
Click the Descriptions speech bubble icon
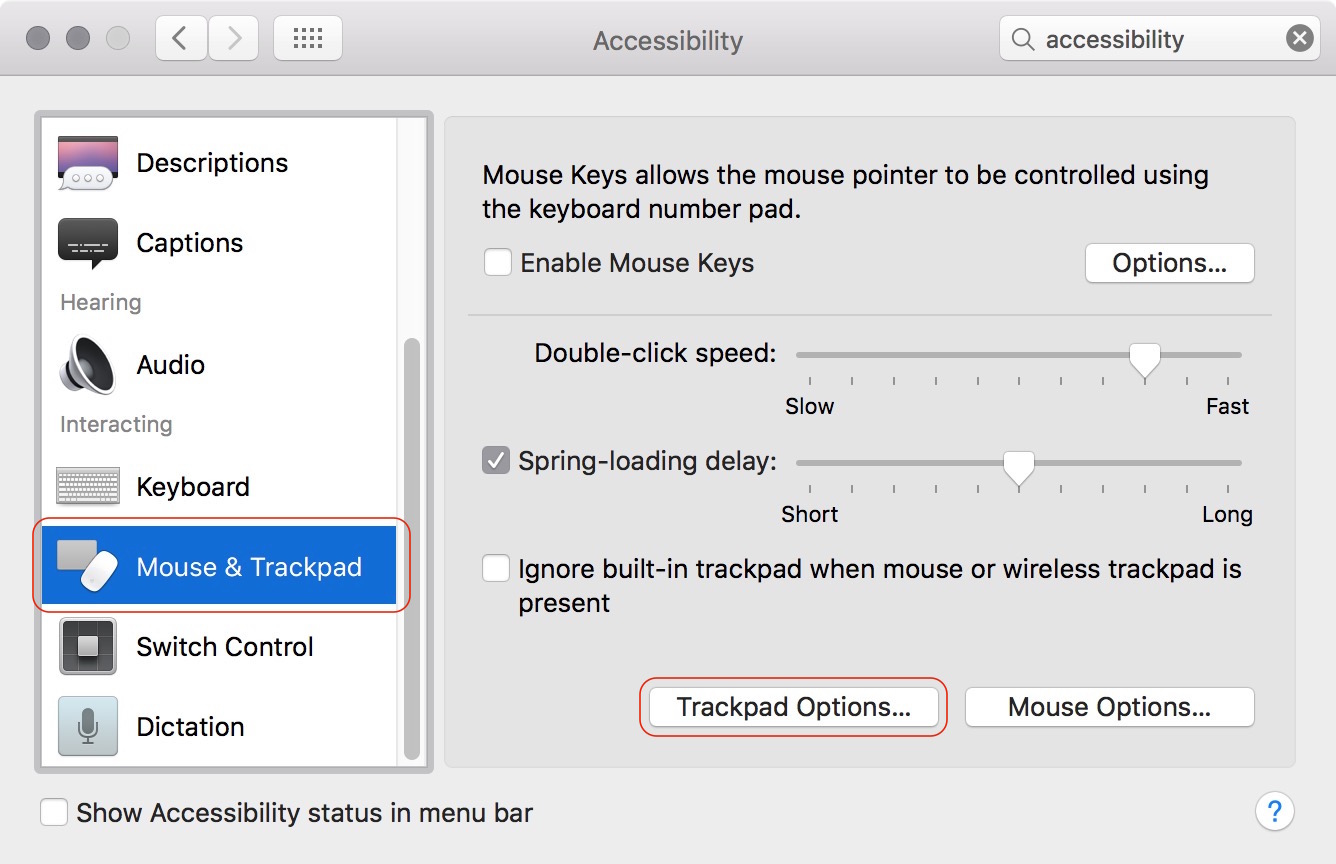pos(88,163)
